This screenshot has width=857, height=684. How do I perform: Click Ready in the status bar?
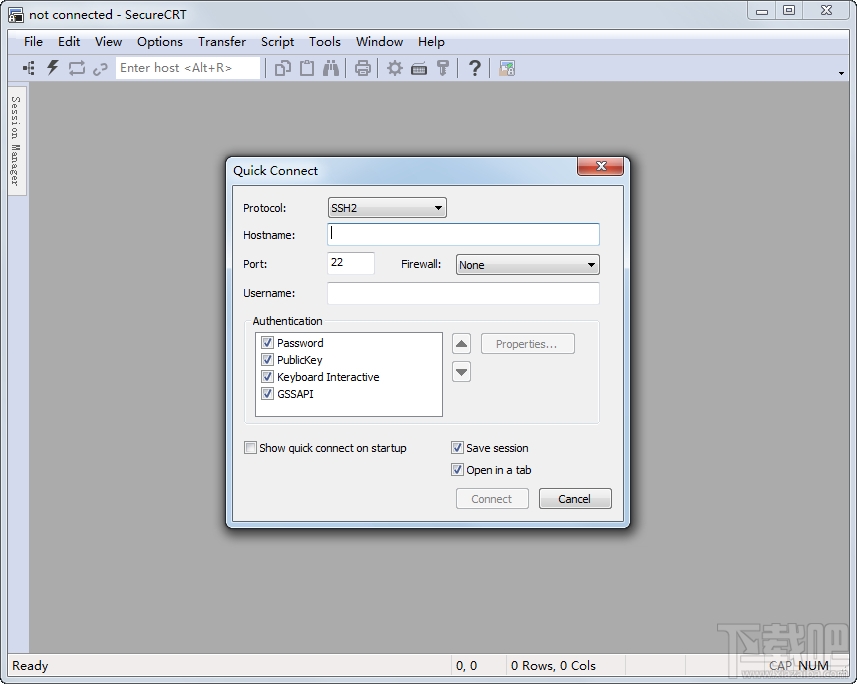30,665
